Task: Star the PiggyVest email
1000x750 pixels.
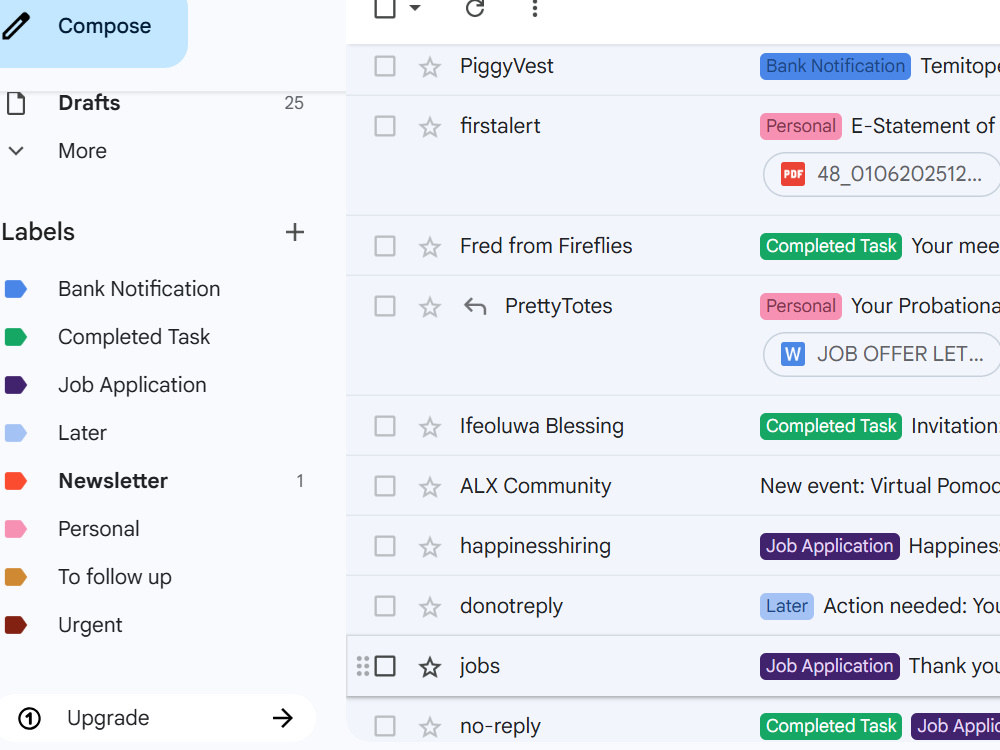Action: point(429,66)
